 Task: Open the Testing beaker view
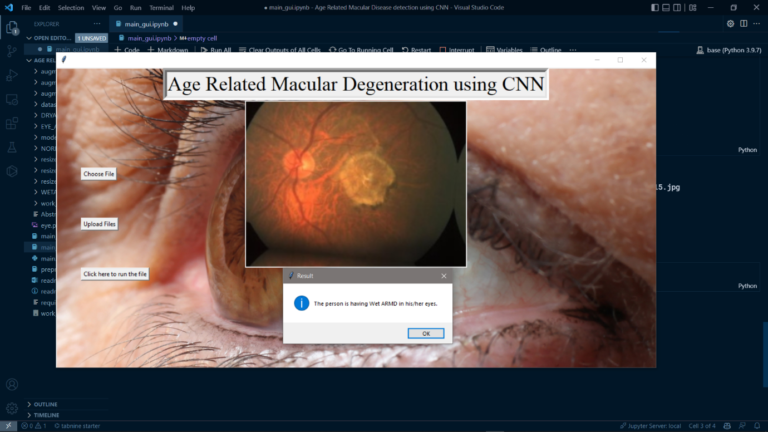point(12,147)
